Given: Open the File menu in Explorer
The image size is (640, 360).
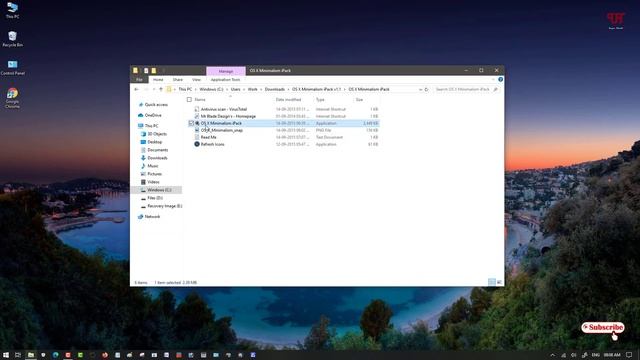Looking at the screenshot, I should (139, 80).
